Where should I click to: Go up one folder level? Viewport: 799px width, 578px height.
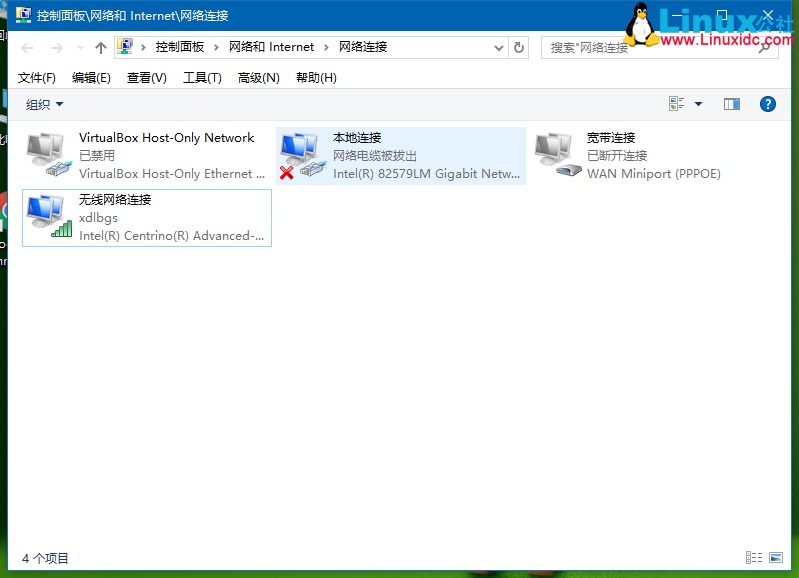click(x=101, y=48)
